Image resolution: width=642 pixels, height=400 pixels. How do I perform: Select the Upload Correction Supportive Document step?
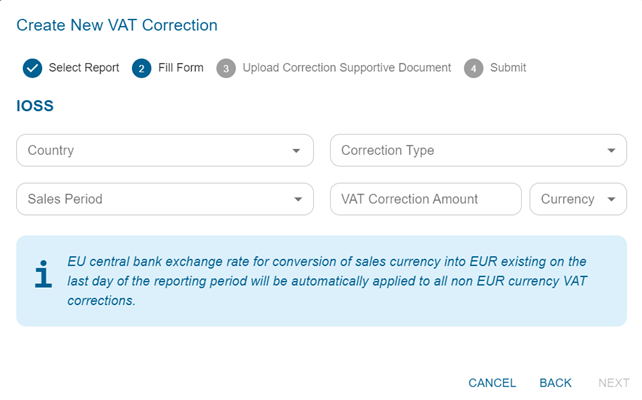(346, 68)
